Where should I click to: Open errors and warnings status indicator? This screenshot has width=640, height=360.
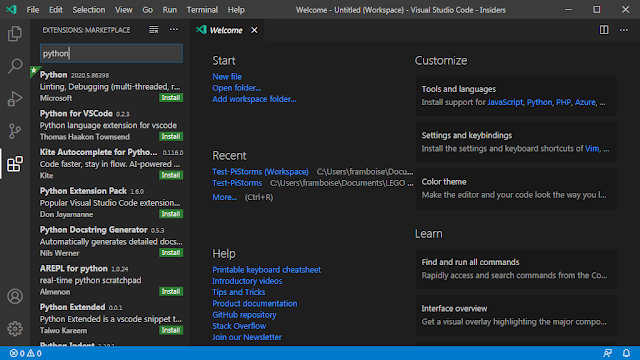click(26, 353)
